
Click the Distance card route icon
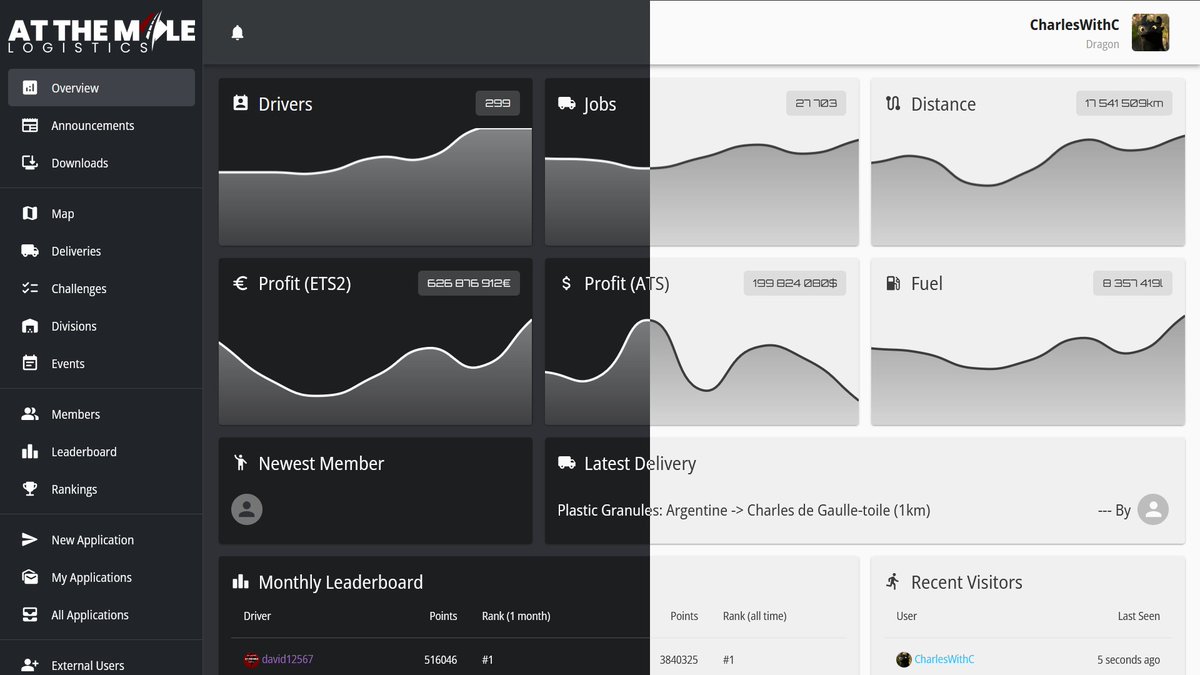[893, 103]
